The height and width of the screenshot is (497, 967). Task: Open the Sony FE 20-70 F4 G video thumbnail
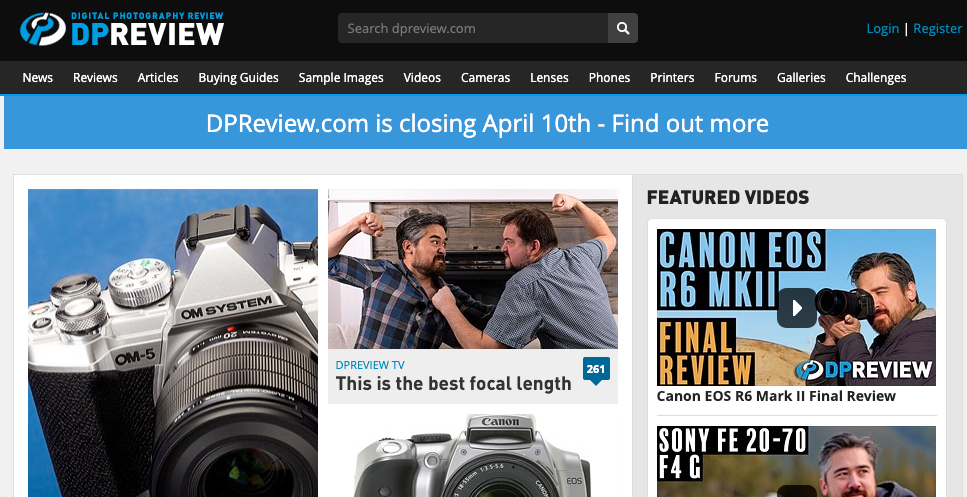tap(796, 462)
